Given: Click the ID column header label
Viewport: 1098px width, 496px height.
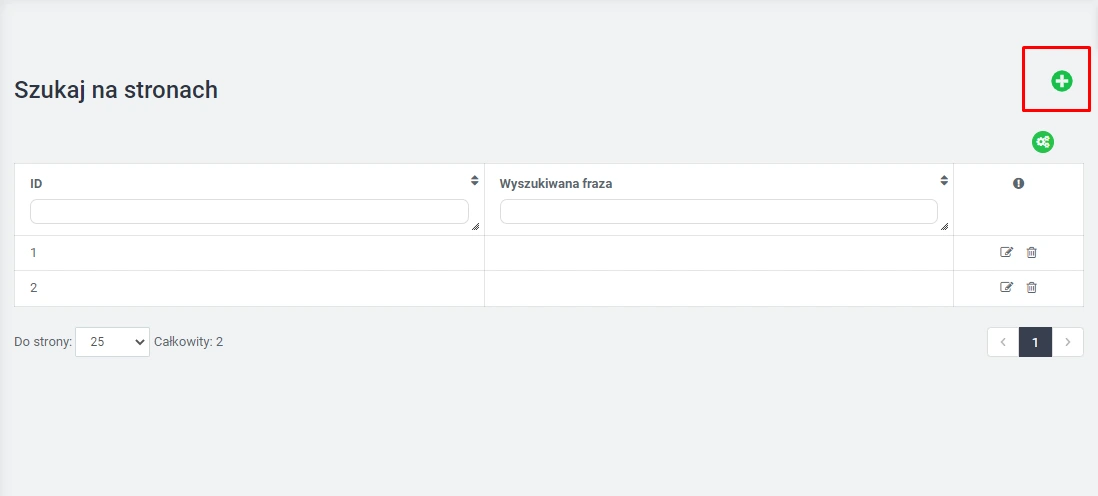Looking at the screenshot, I should coord(36,184).
